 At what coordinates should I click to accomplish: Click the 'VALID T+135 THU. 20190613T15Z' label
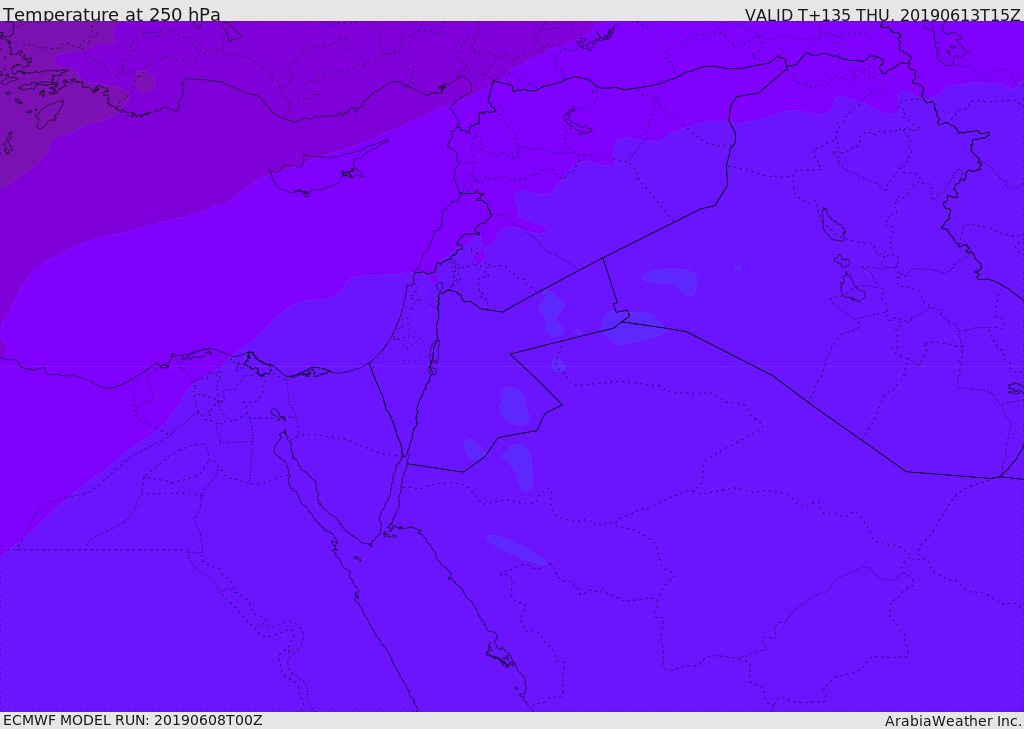point(882,15)
